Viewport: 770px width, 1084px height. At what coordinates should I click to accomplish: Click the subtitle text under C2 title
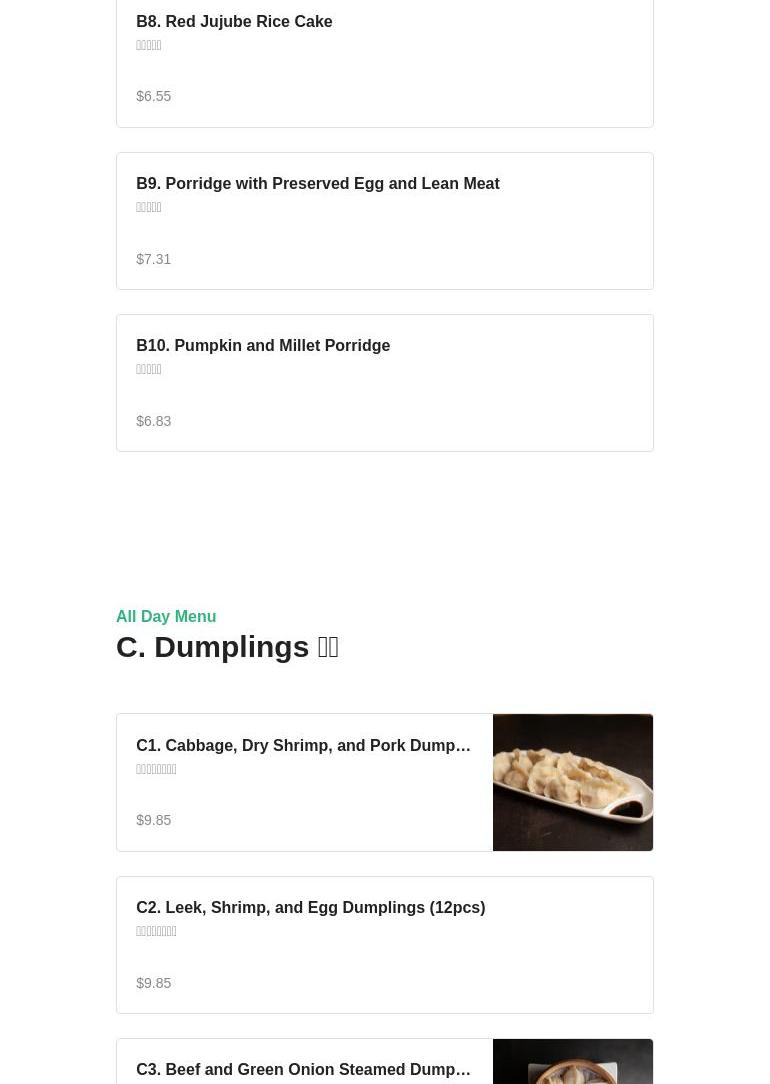click(156, 931)
